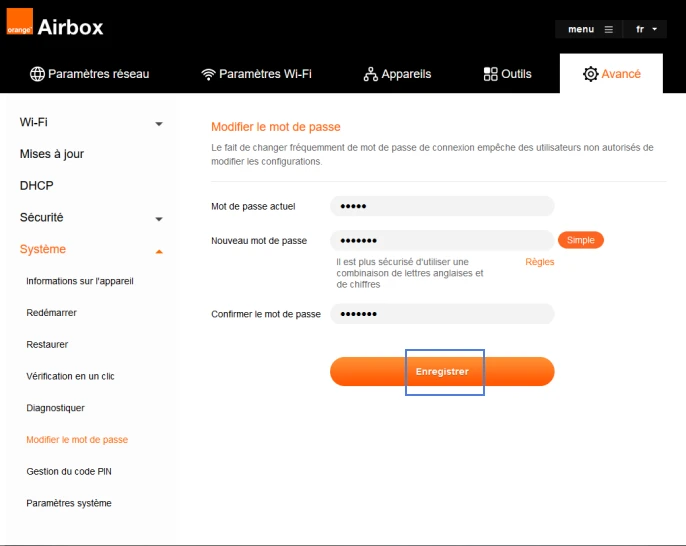Open Mises à jour in sidebar
This screenshot has width=686, height=546.
point(52,154)
